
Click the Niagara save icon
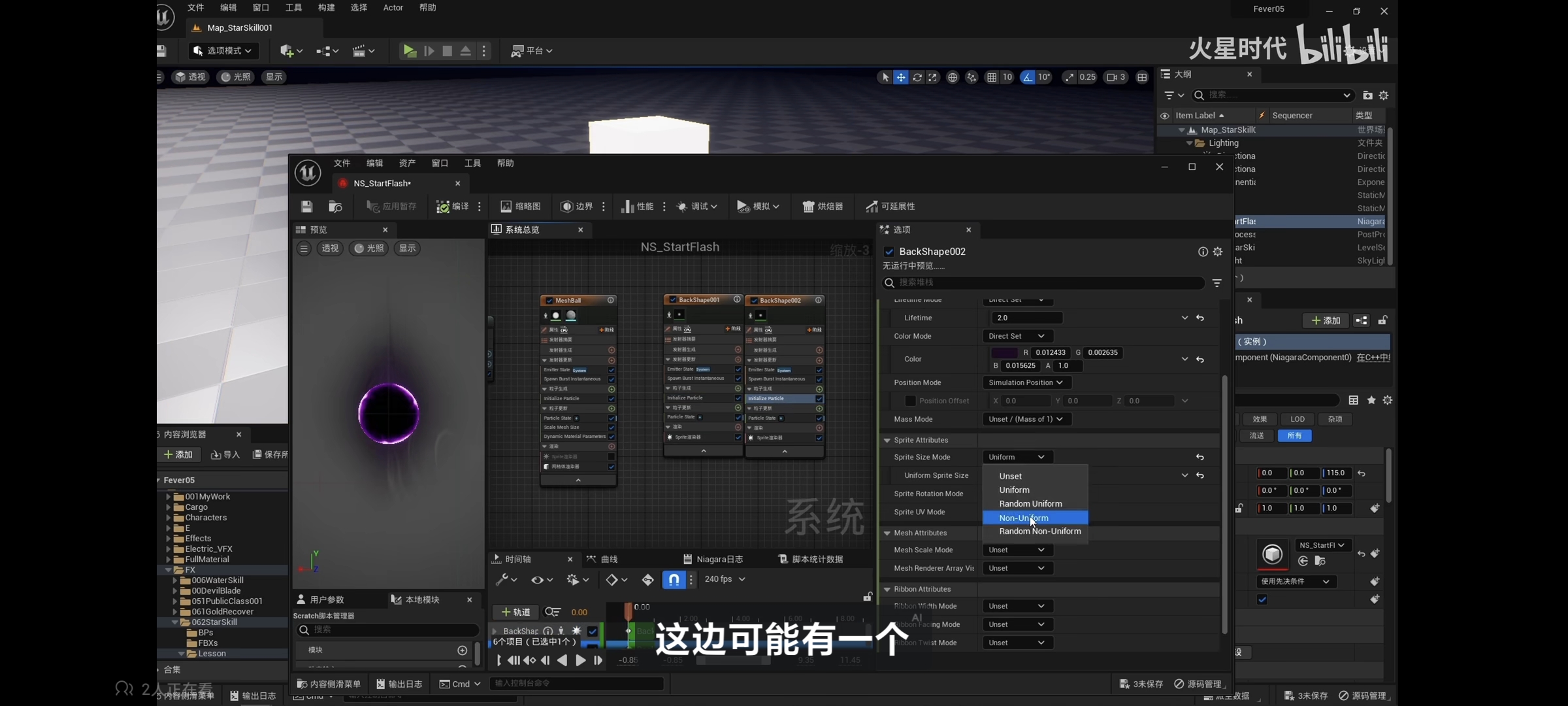(306, 207)
